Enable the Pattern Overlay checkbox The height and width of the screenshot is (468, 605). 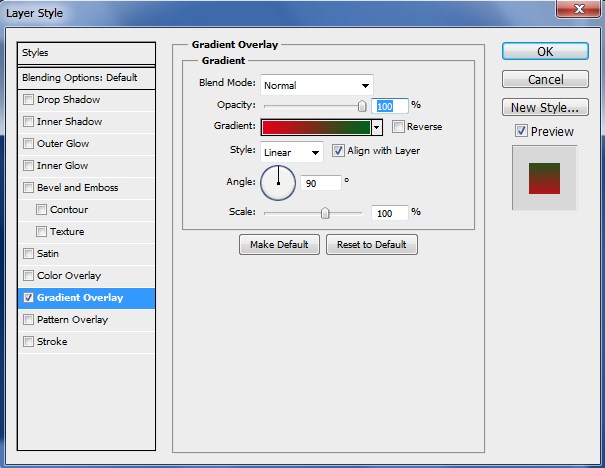[28, 319]
